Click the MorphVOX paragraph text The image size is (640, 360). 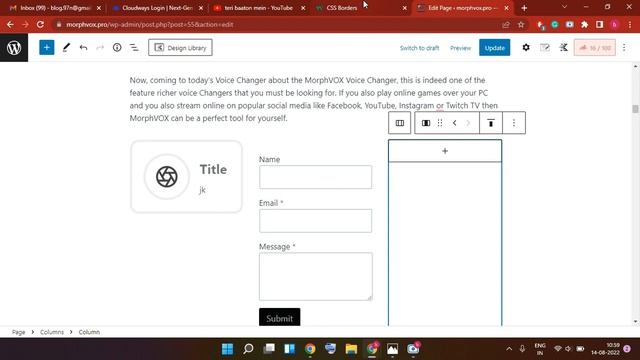click(x=313, y=99)
